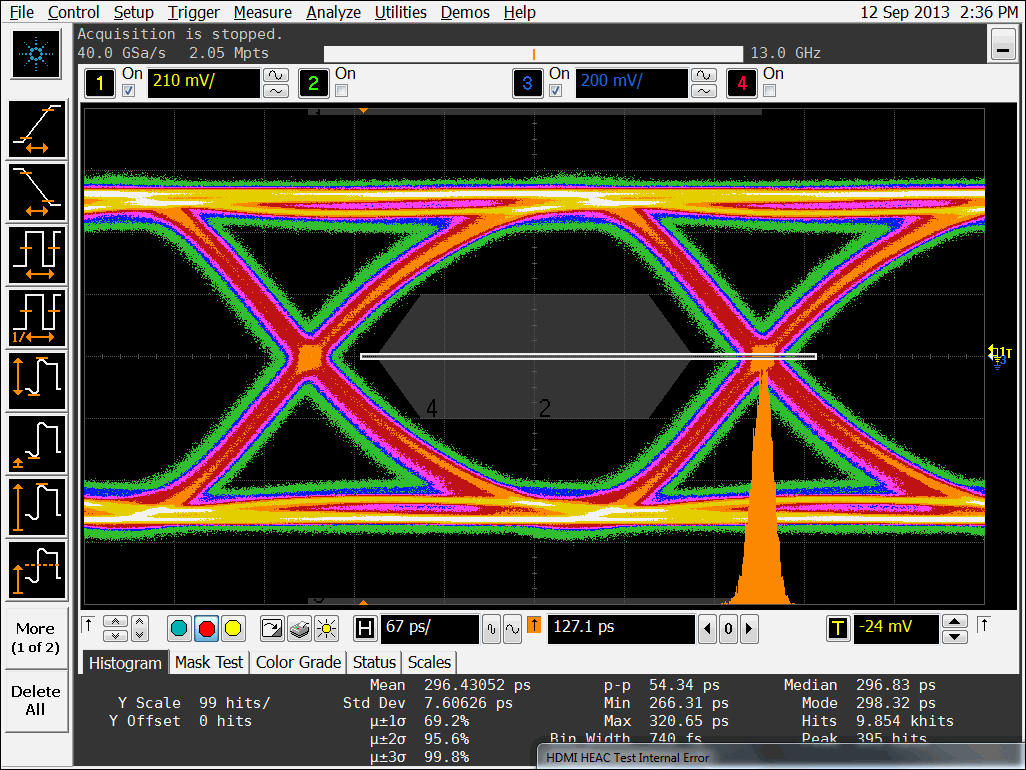Select the peak-to-peak voltage measurement icon
This screenshot has height=770, width=1026.
(x=37, y=380)
